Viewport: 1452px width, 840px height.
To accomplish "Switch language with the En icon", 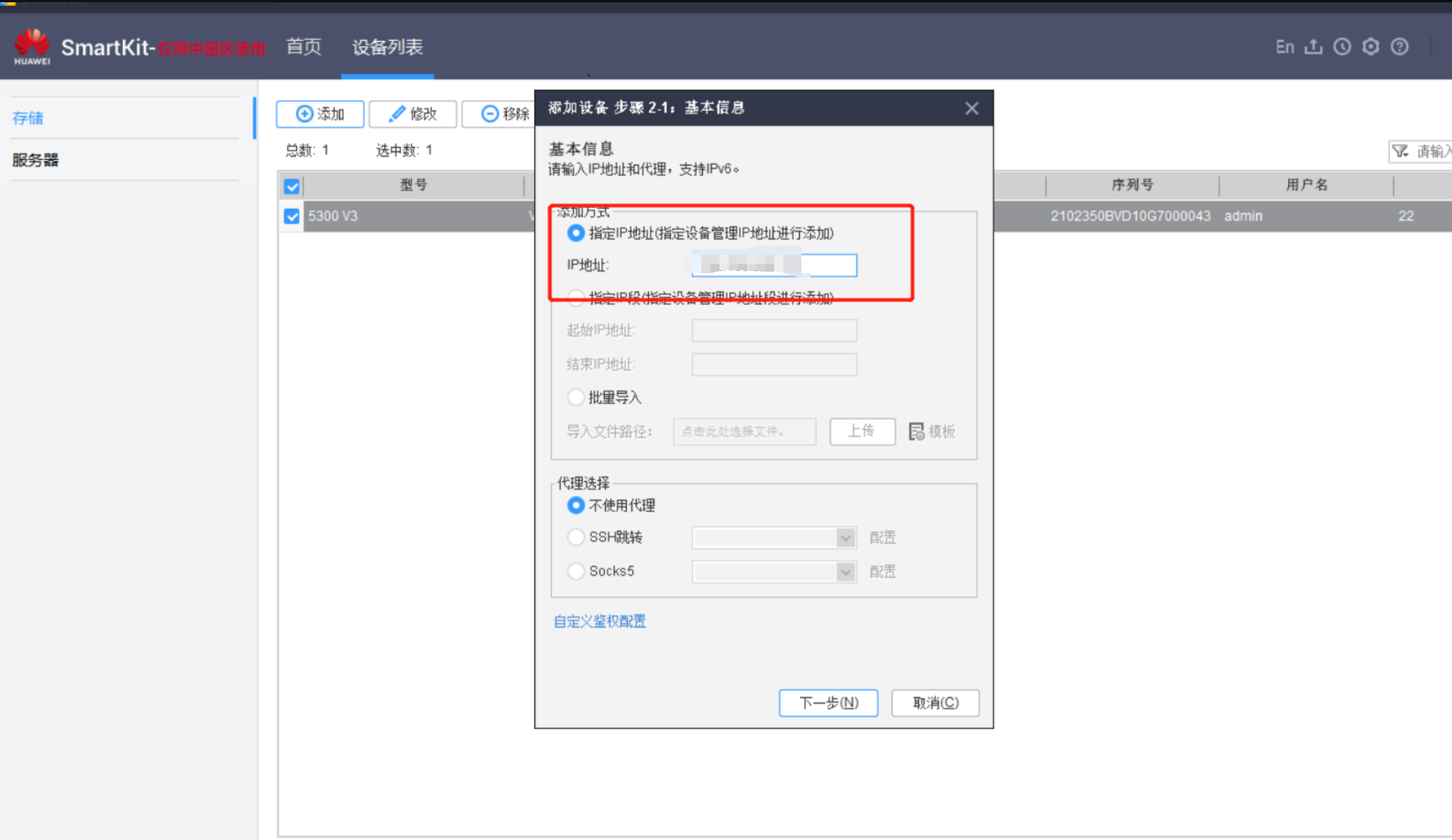I will (x=1284, y=47).
